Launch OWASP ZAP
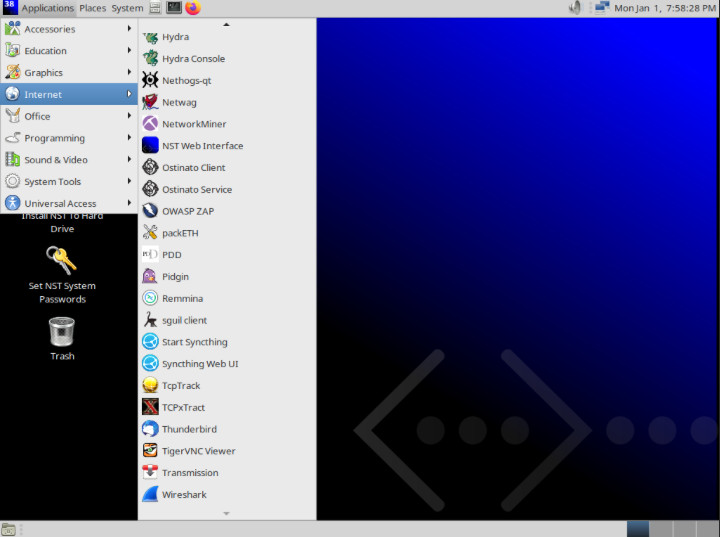Screen dimensions: 720x537 coord(227,211)
